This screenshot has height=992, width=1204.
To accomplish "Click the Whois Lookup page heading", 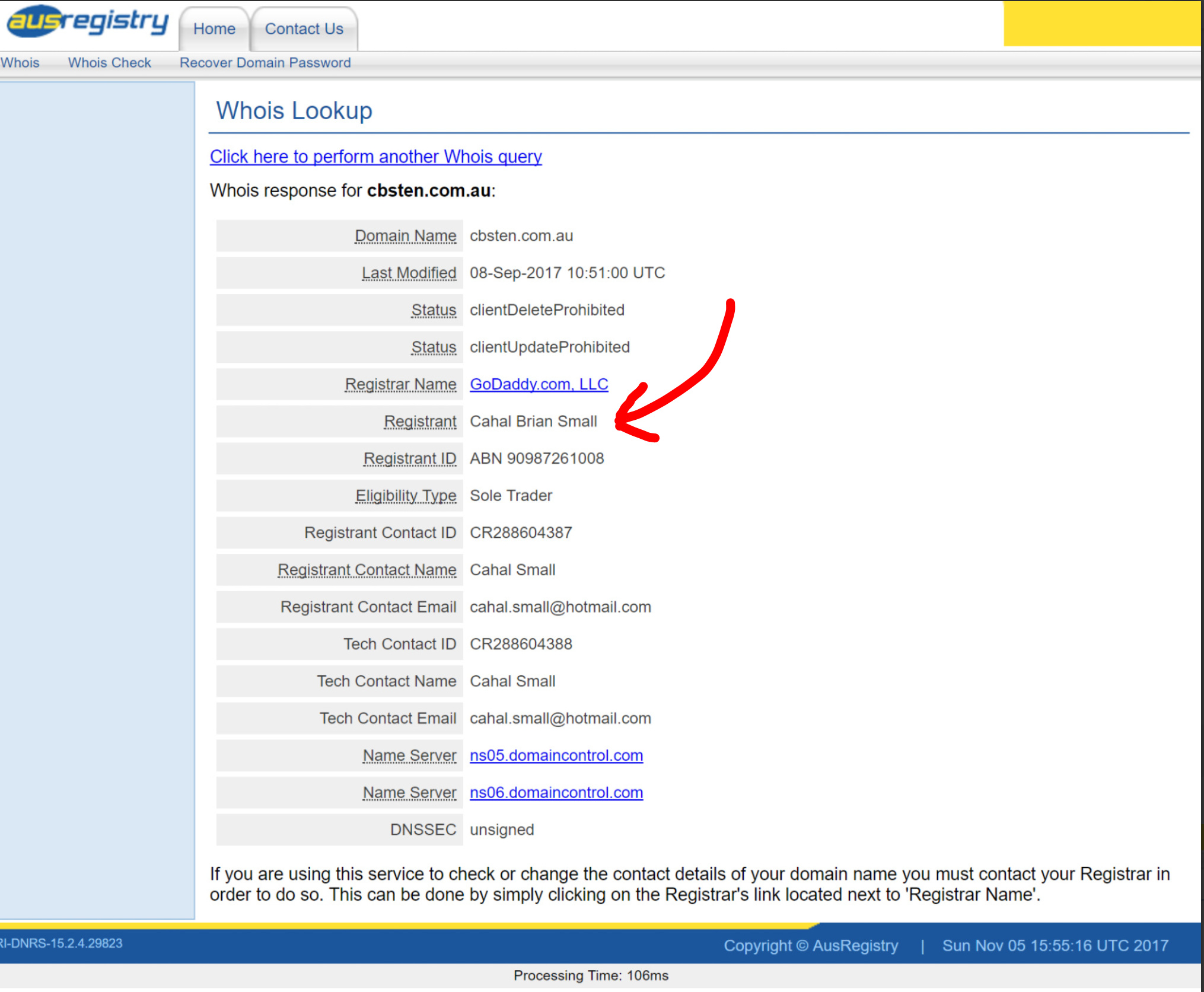I will (x=294, y=111).
